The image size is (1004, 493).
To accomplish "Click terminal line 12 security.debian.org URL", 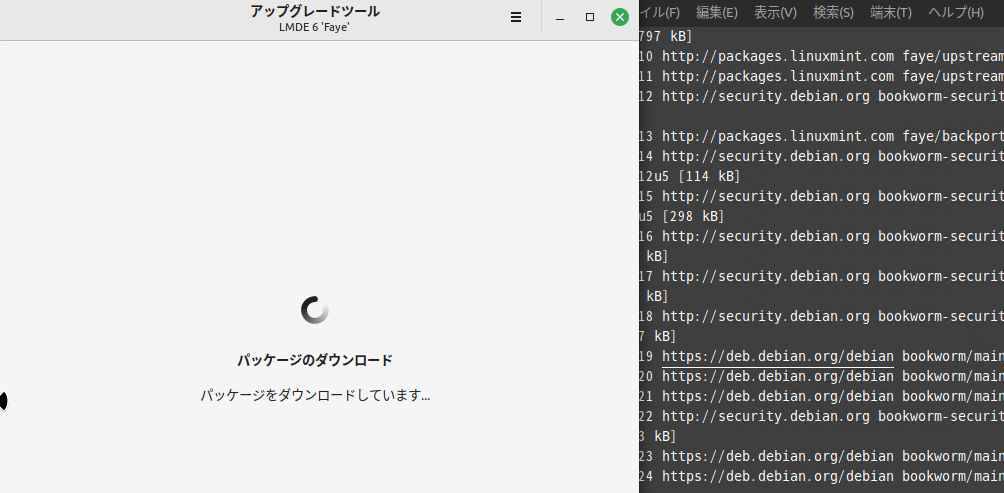I will point(766,96).
